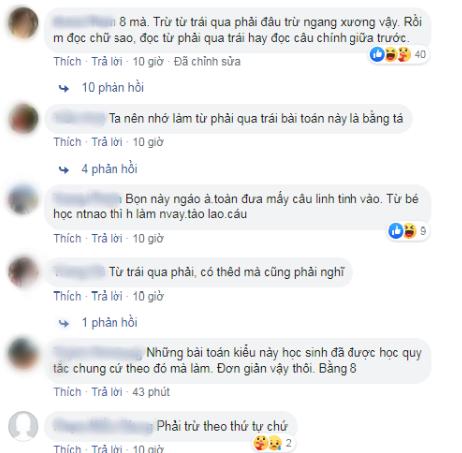Click Thích under 'Bọn này ngáo' comment

coord(68,239)
